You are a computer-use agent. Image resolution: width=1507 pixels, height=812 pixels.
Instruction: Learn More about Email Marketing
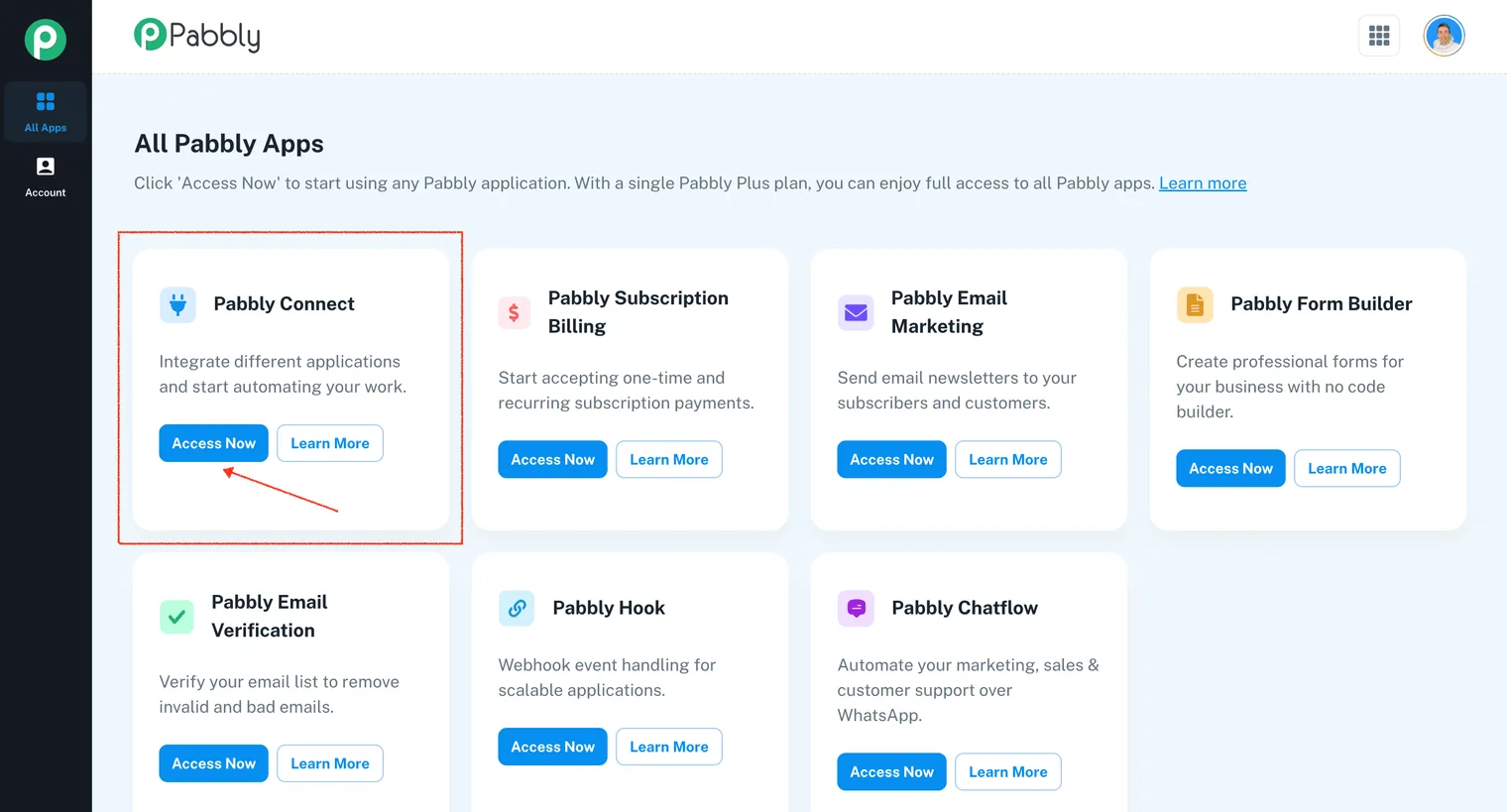tap(1008, 459)
